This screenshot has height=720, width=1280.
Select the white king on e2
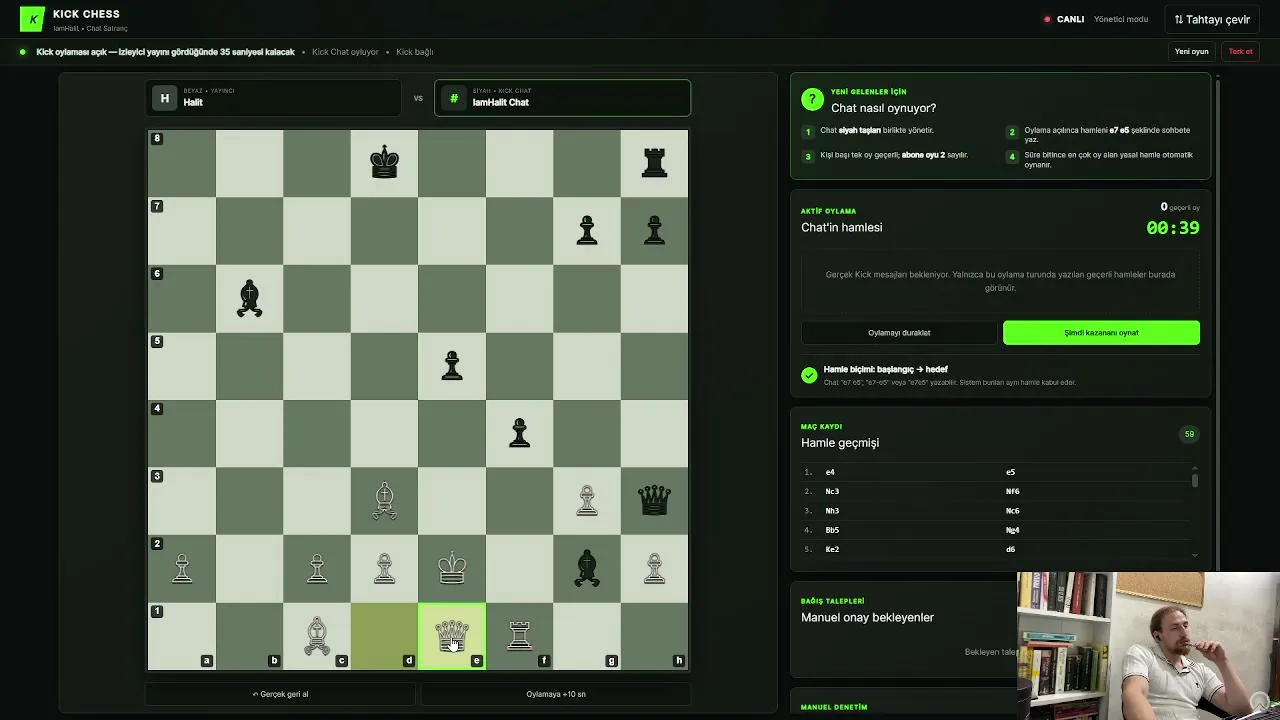452,568
